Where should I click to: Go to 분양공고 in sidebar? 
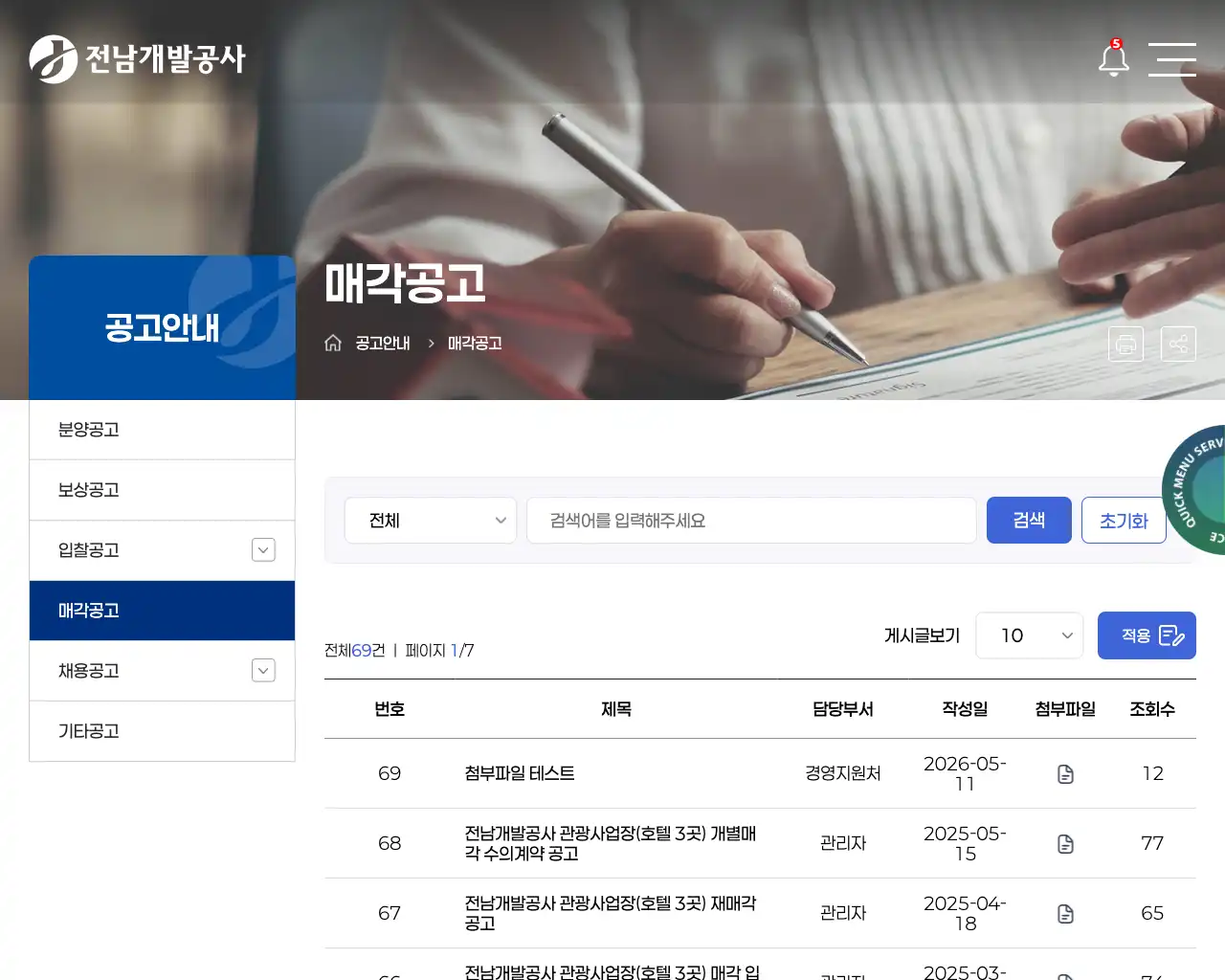[162, 430]
